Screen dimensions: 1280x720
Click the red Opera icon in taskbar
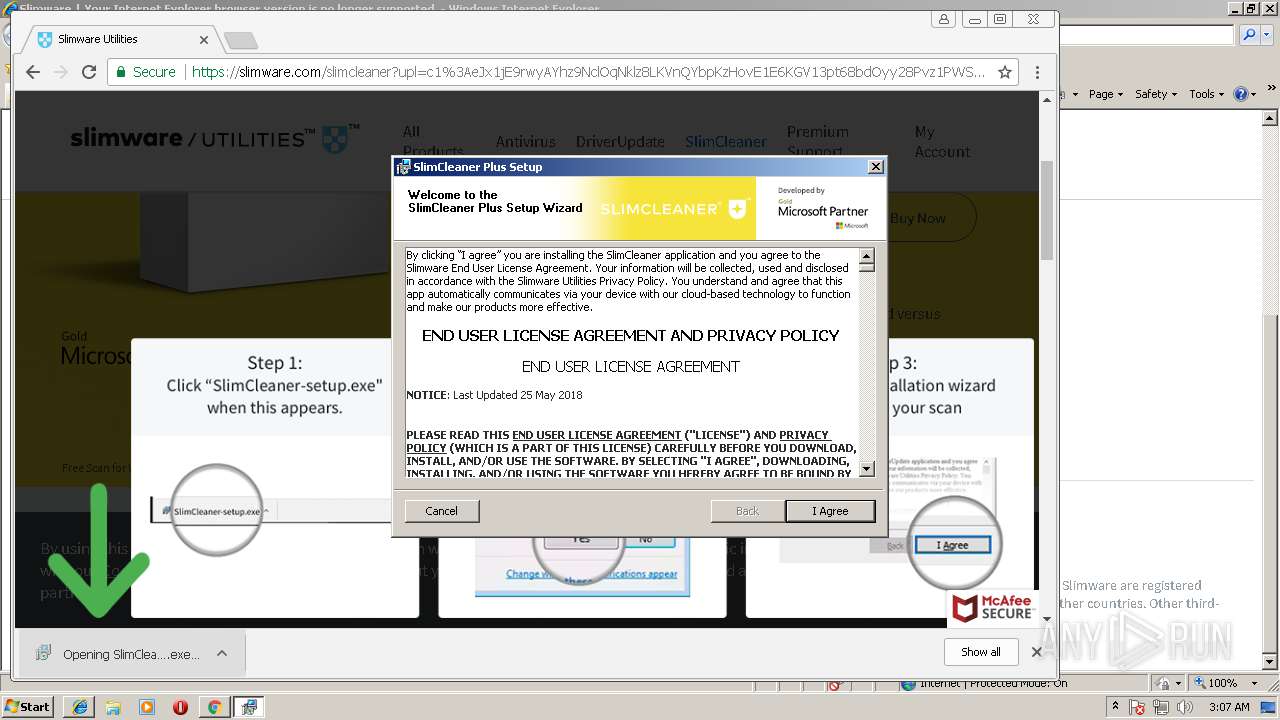click(181, 707)
